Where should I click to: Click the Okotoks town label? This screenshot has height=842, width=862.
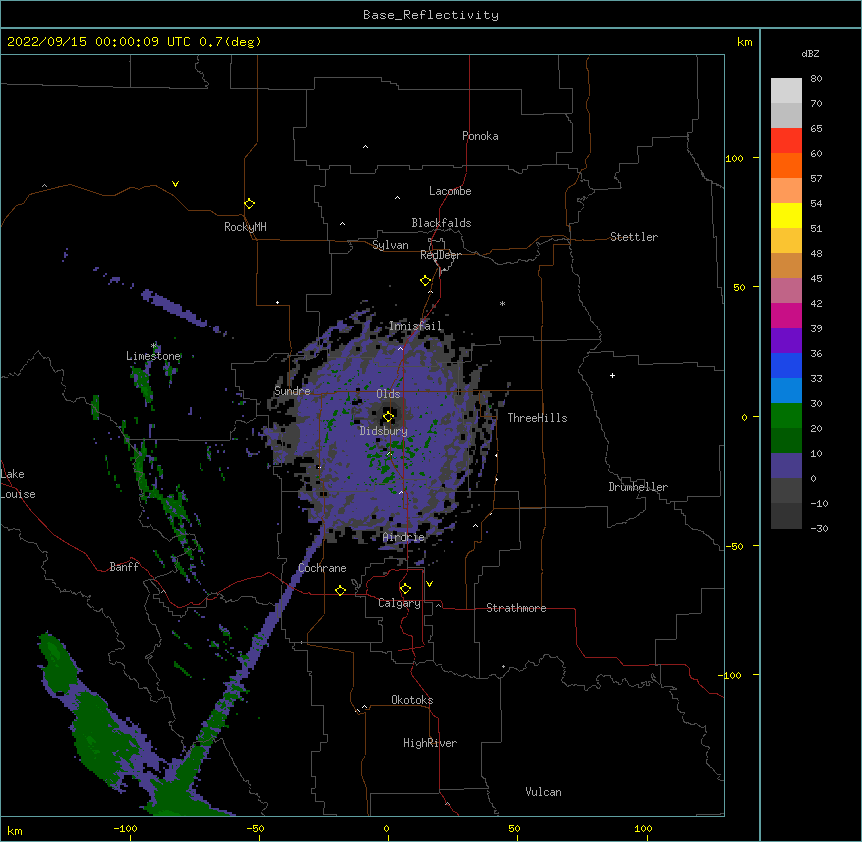pos(412,700)
